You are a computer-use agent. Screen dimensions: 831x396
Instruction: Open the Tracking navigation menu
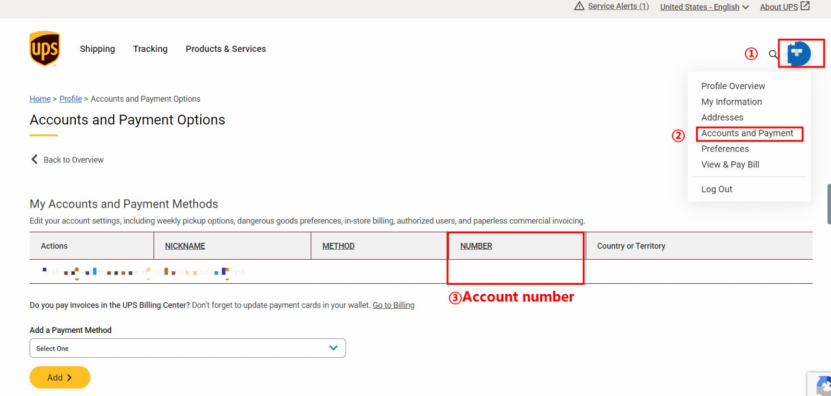click(x=150, y=49)
